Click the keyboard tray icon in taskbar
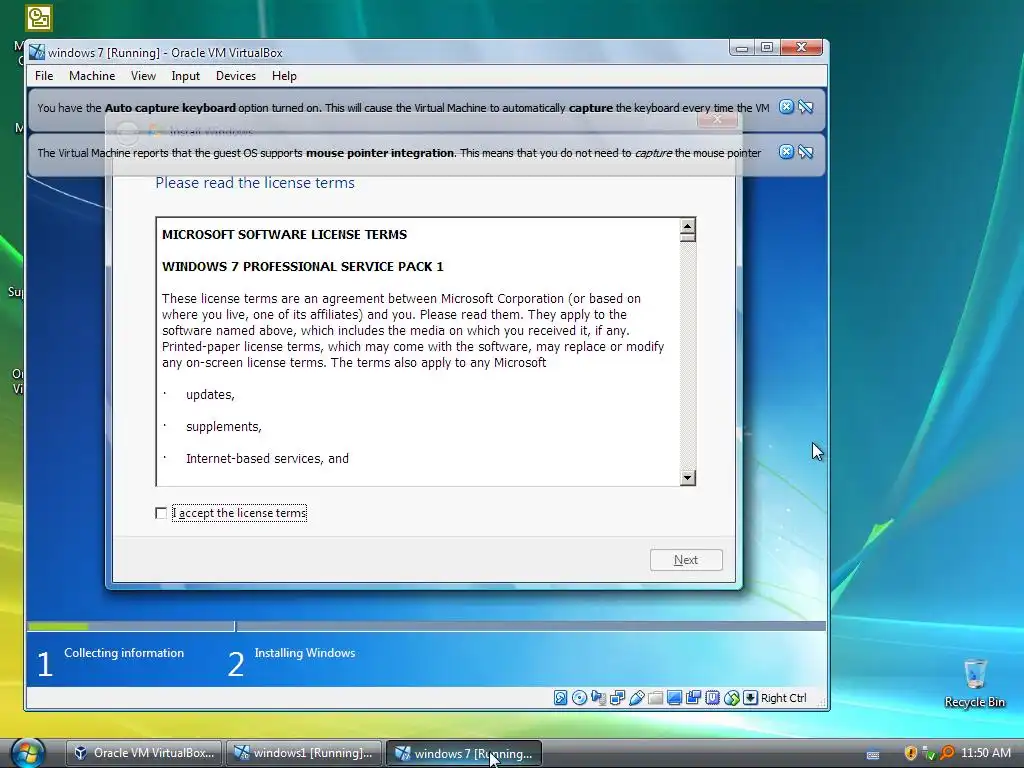1024x768 pixels. coord(872,754)
